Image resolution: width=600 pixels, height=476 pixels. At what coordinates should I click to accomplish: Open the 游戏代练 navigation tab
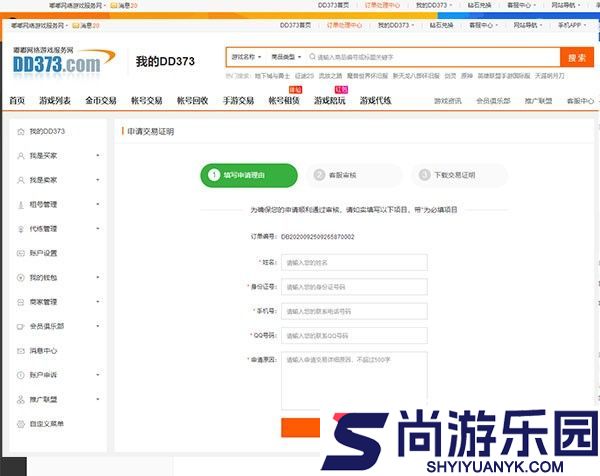(x=375, y=101)
